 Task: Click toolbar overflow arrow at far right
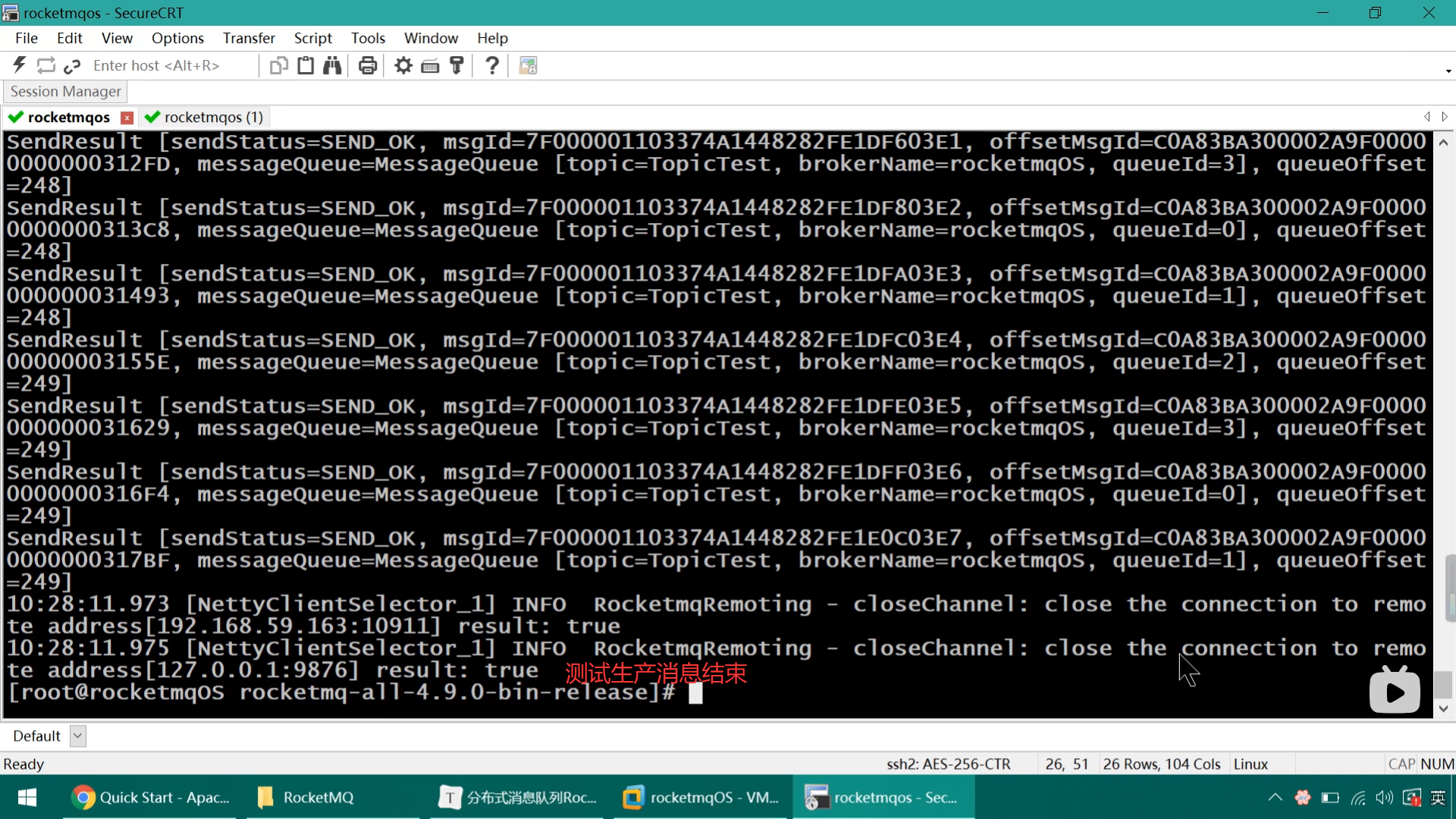pyautogui.click(x=1448, y=71)
